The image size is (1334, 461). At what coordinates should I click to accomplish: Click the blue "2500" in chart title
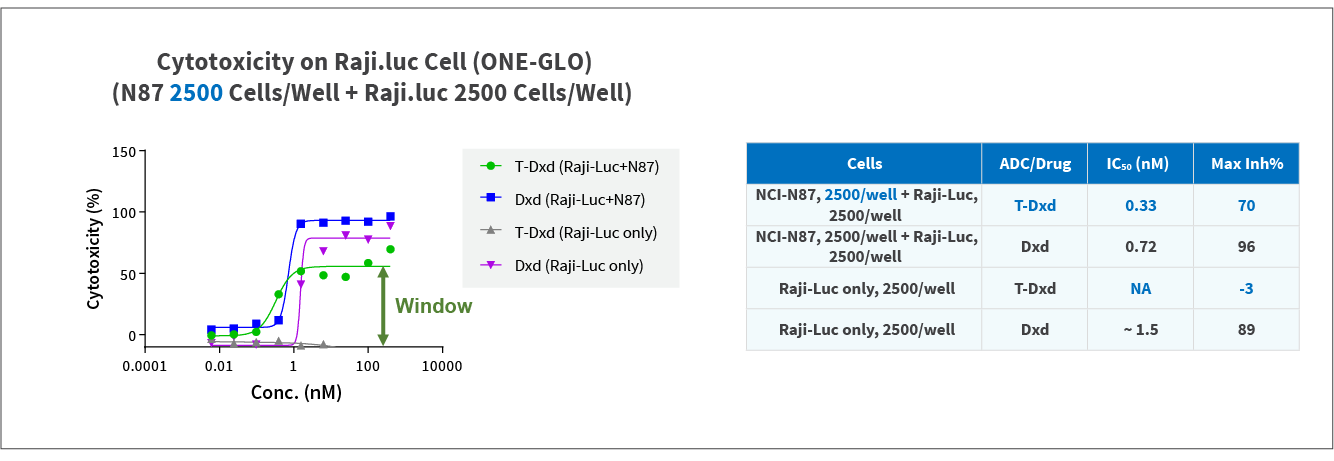(x=196, y=93)
